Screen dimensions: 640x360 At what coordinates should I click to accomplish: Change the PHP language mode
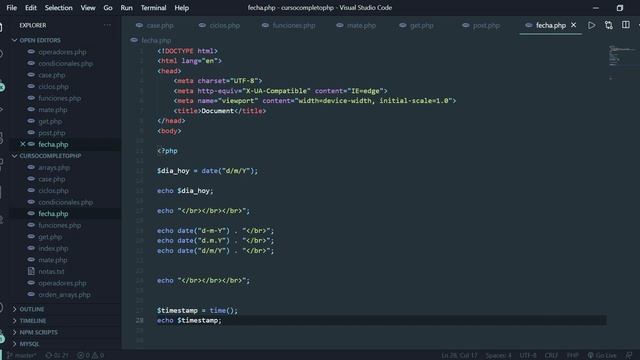tap(572, 356)
